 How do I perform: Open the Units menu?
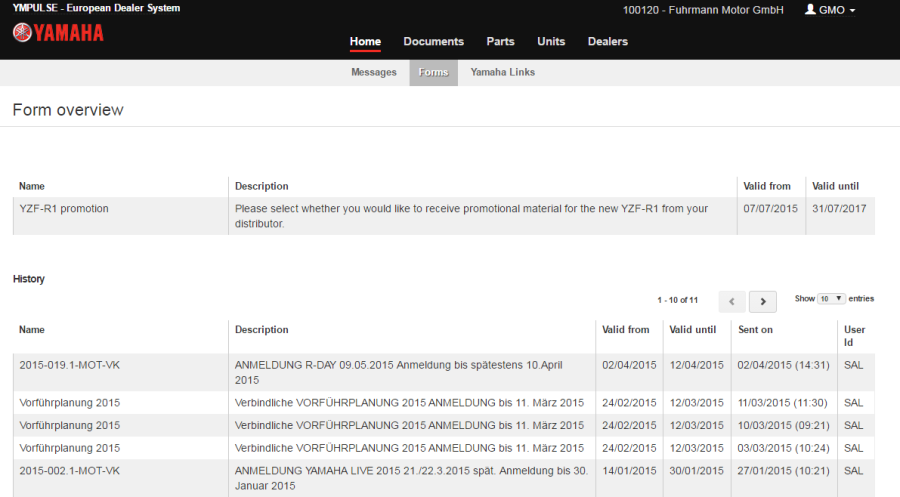(551, 41)
